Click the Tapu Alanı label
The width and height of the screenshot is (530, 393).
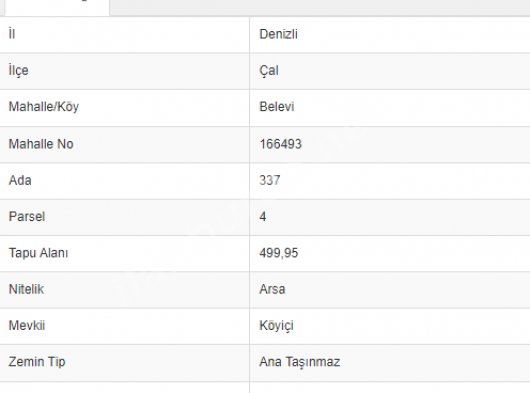click(x=38, y=253)
